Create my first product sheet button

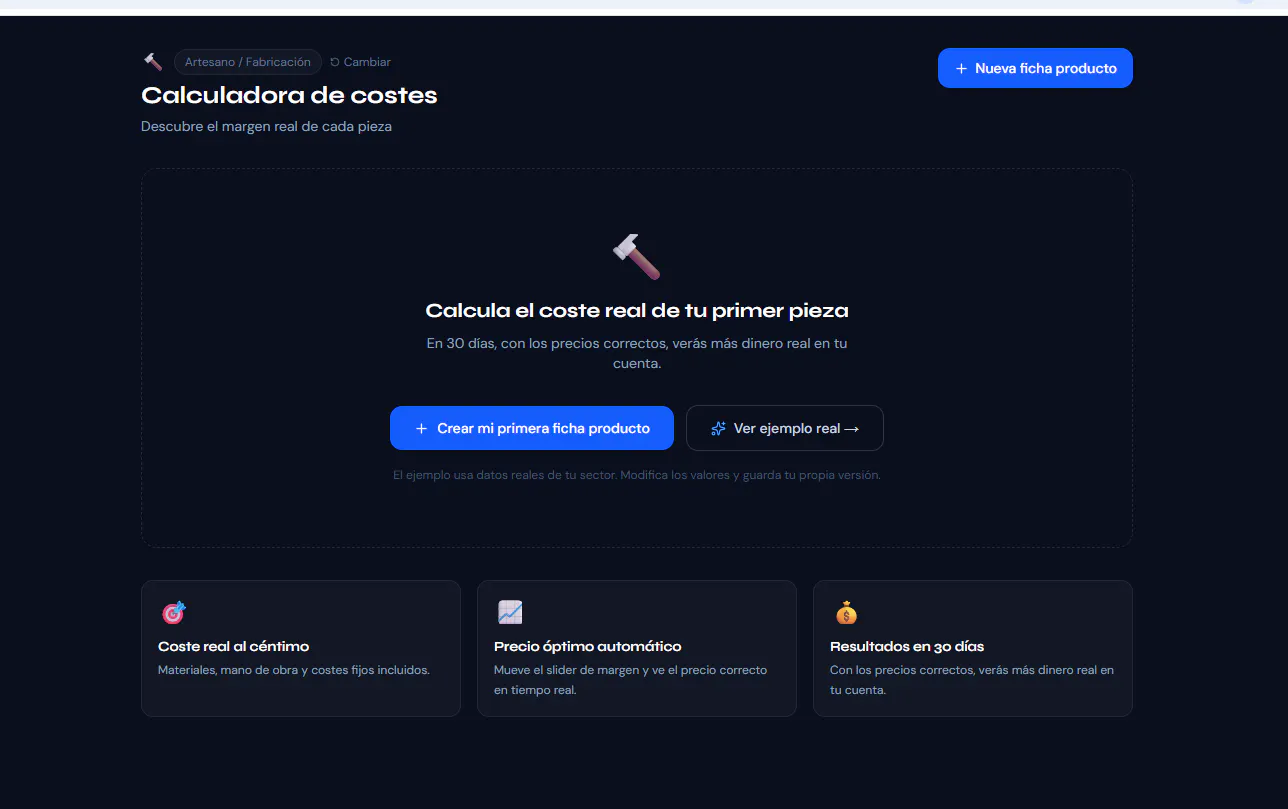tap(532, 428)
